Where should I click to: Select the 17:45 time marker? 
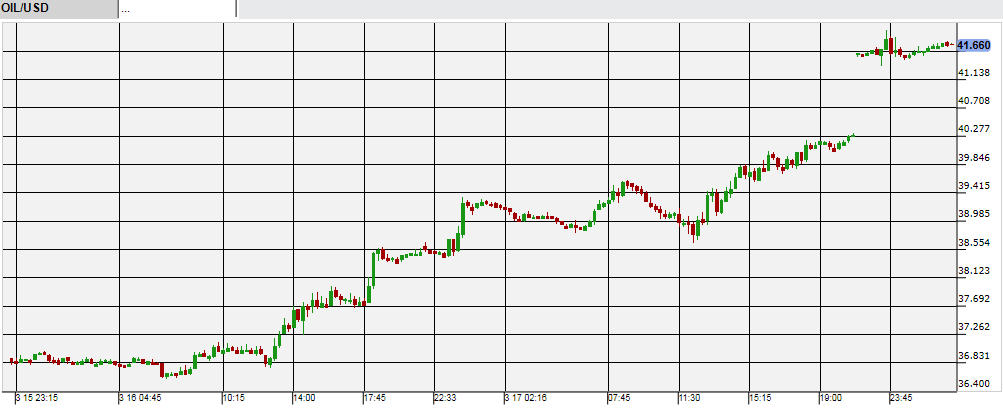click(375, 398)
